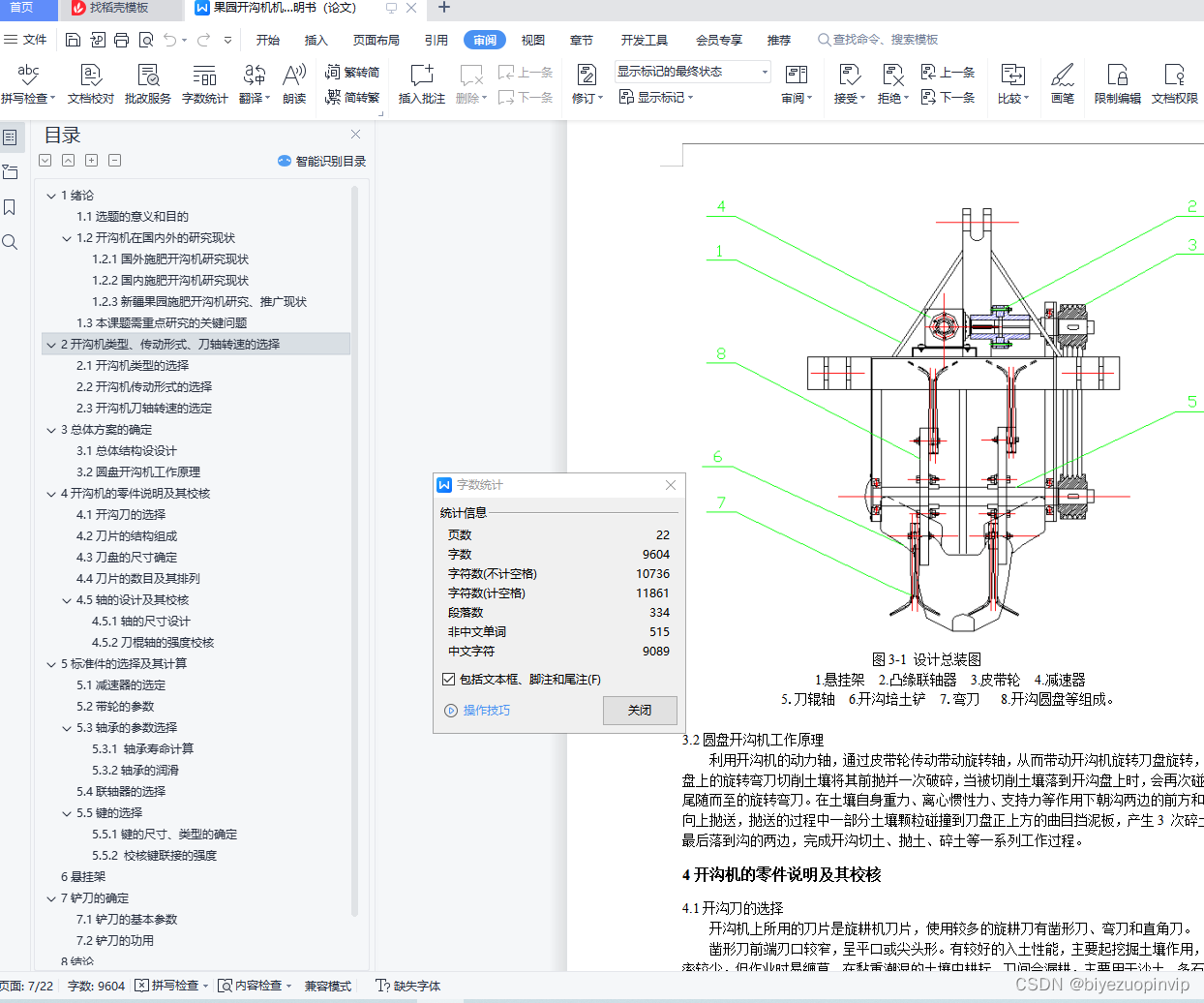Image resolution: width=1204 pixels, height=1003 pixels.
Task: Click the 关闭 button in word count dialog
Action: click(640, 710)
